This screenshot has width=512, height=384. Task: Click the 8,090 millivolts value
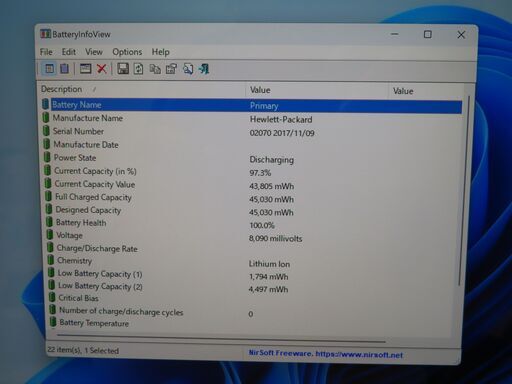click(275, 239)
